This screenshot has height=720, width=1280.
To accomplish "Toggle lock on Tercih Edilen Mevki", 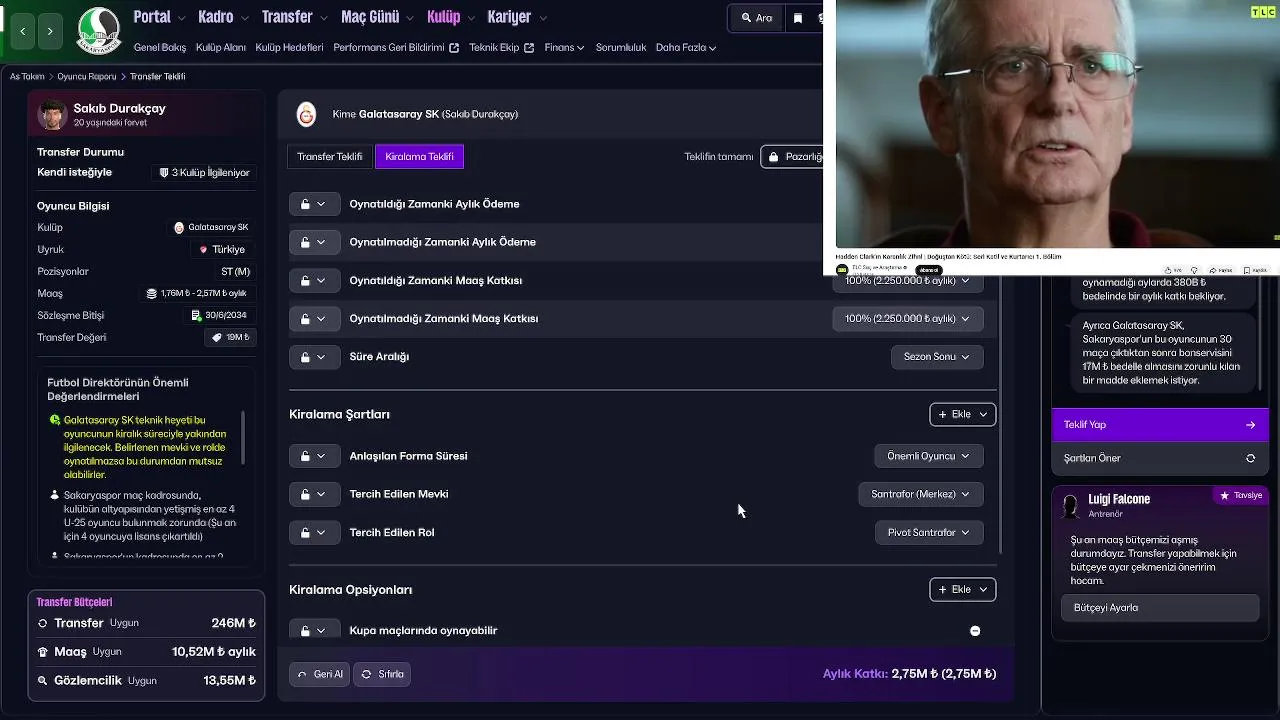I will (x=314, y=494).
